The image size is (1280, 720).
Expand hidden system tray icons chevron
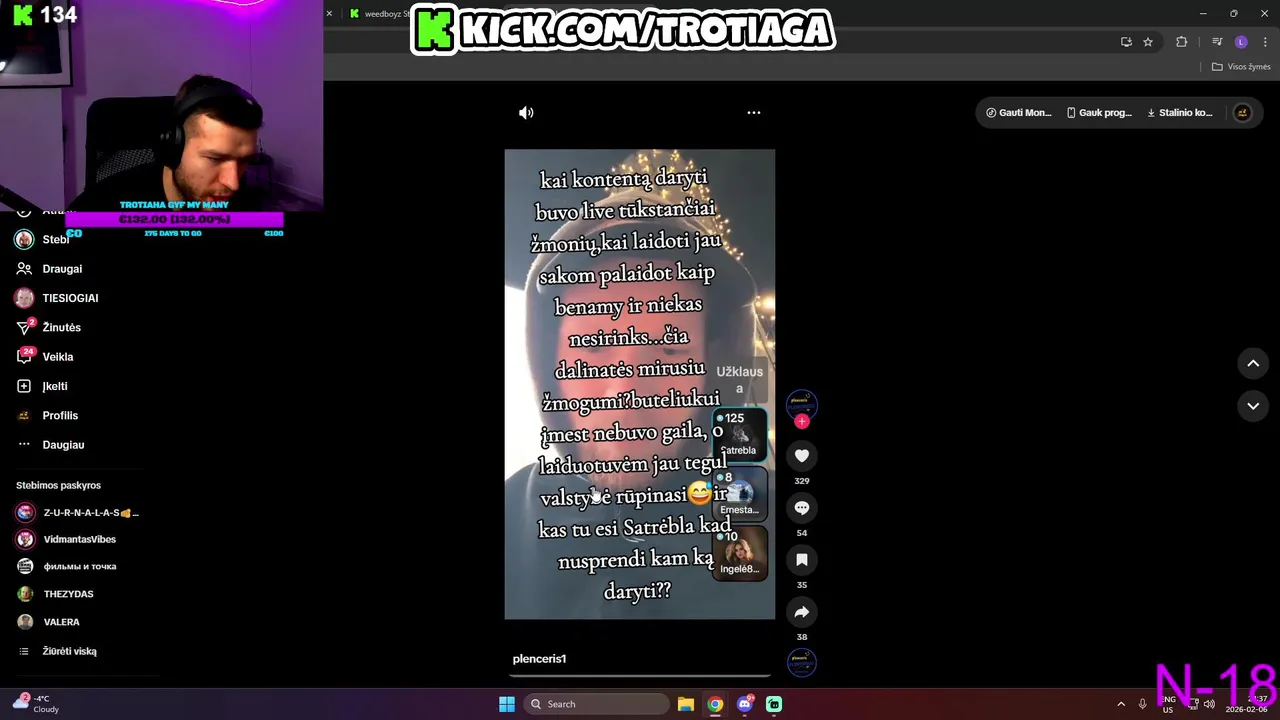point(1121,704)
